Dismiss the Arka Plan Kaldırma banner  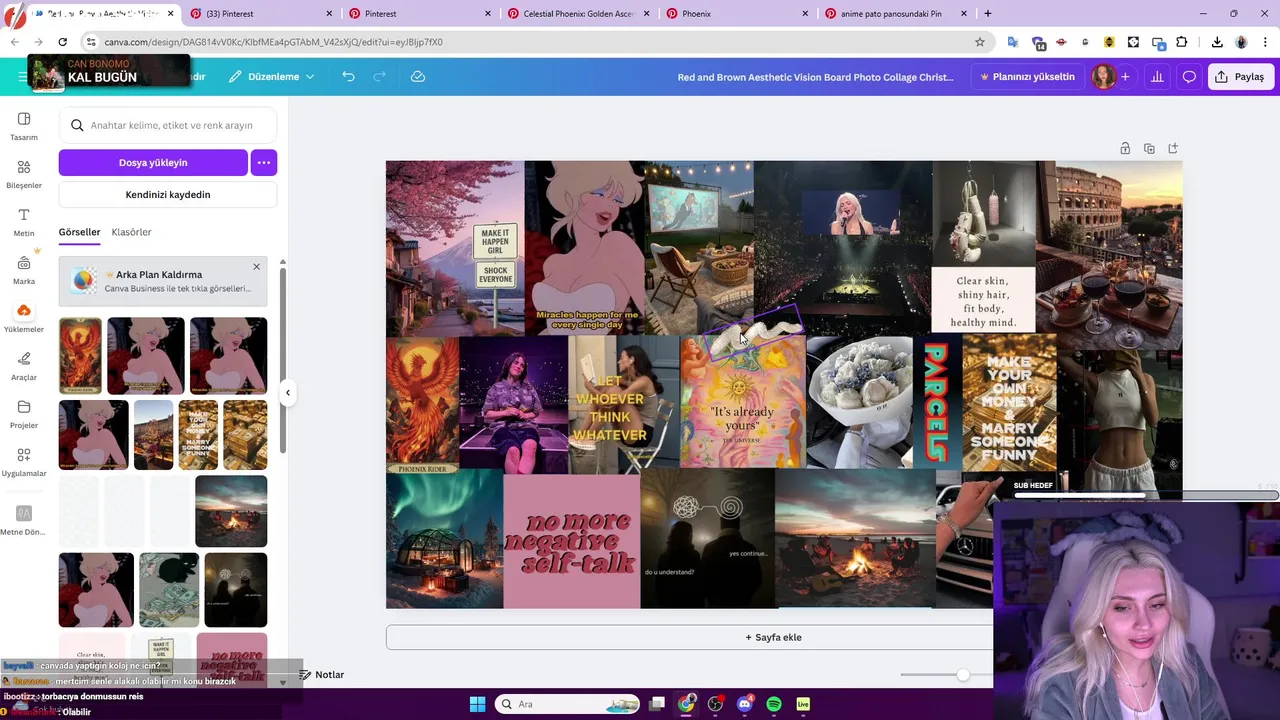(256, 267)
